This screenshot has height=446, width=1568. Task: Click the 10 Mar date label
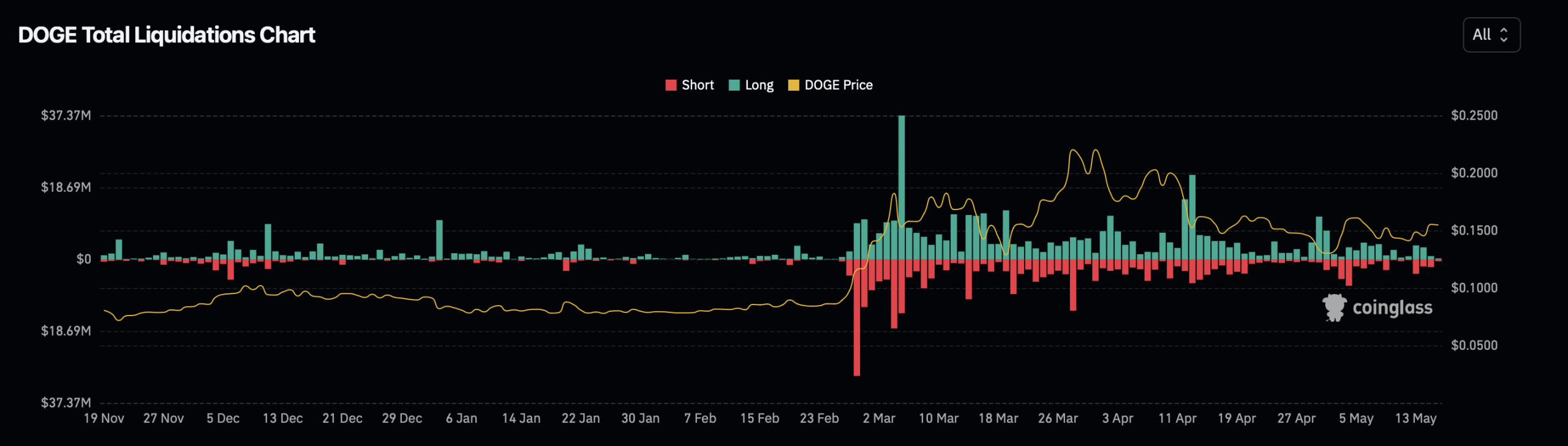939,418
